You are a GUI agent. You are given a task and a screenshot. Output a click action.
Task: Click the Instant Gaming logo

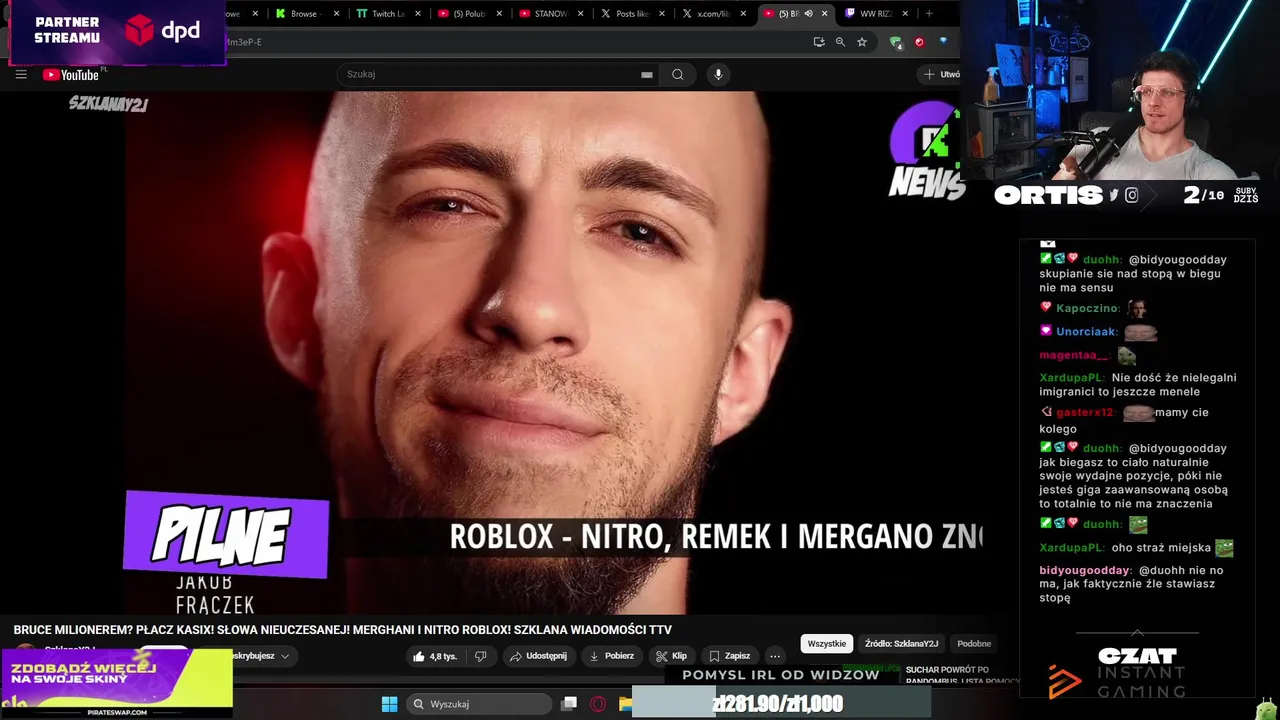(1117, 681)
